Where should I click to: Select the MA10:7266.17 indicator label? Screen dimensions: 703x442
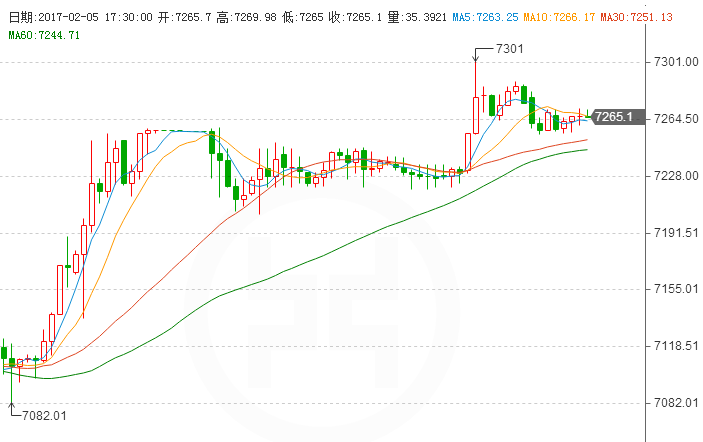(x=559, y=17)
